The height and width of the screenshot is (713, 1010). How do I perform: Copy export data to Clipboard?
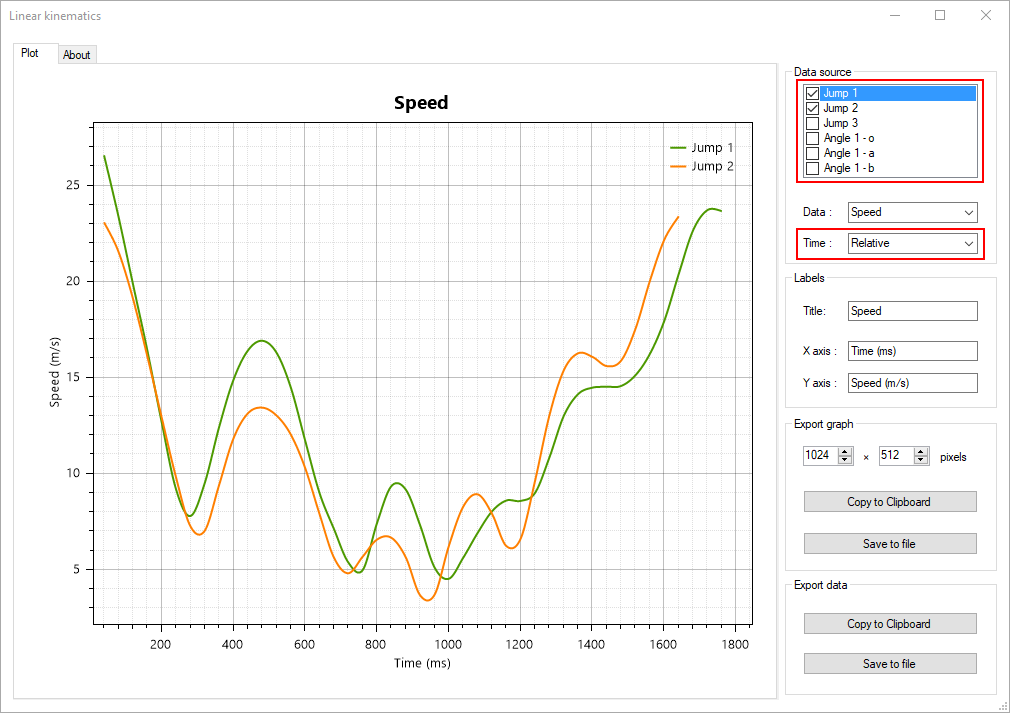(889, 624)
